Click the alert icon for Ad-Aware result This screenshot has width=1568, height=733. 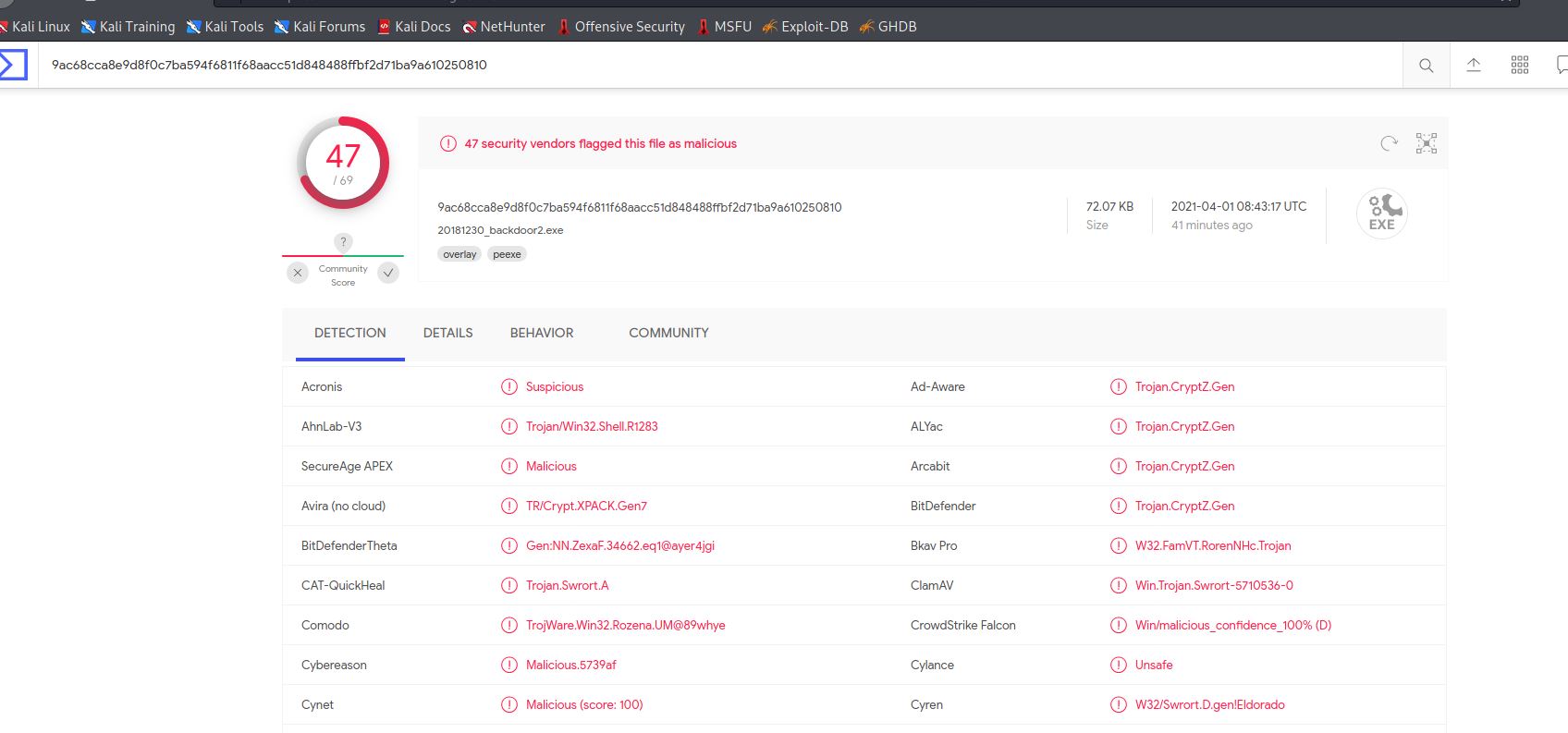[x=1119, y=387]
